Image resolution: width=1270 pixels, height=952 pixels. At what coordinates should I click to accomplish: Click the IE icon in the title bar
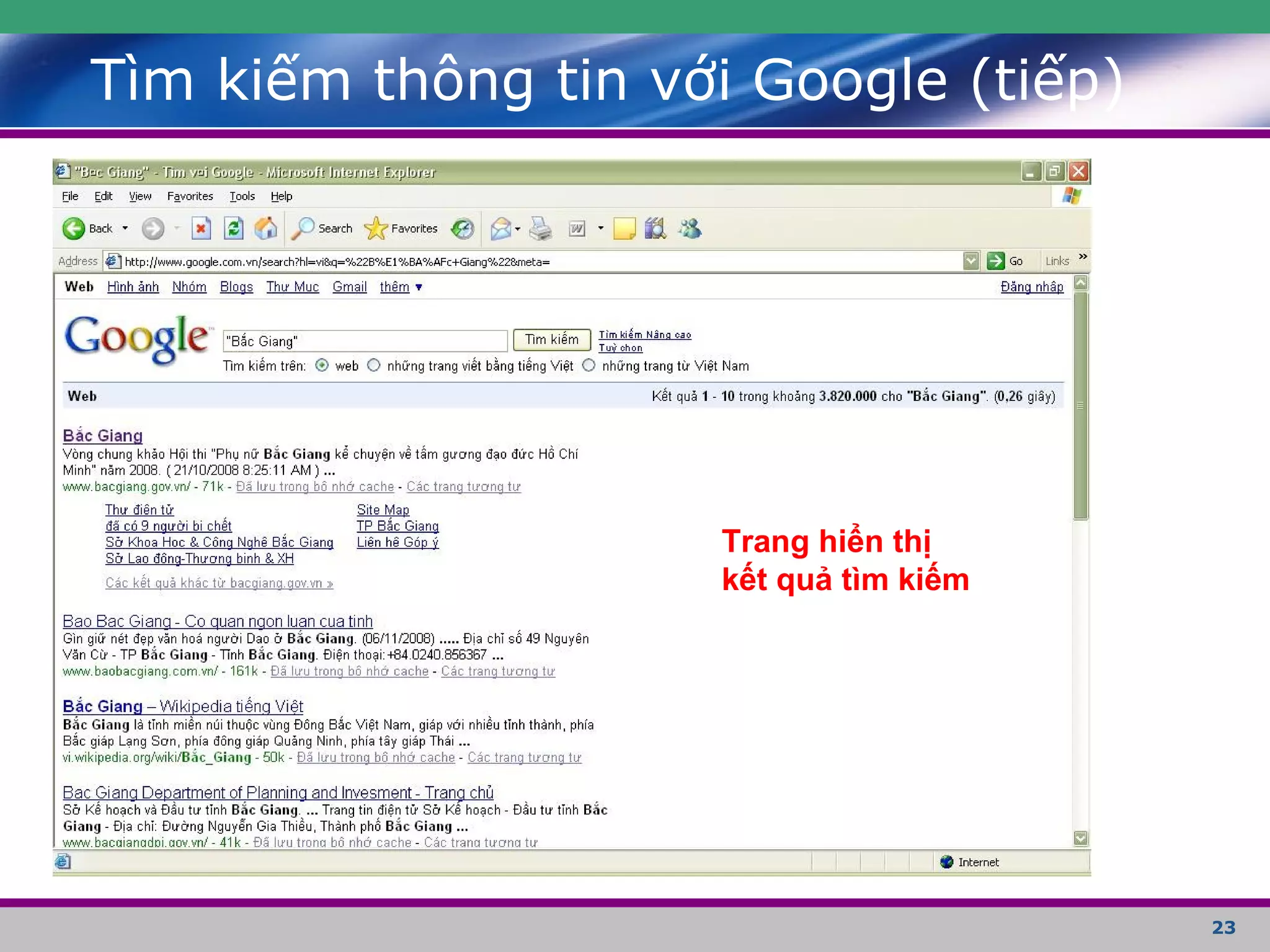click(x=62, y=171)
